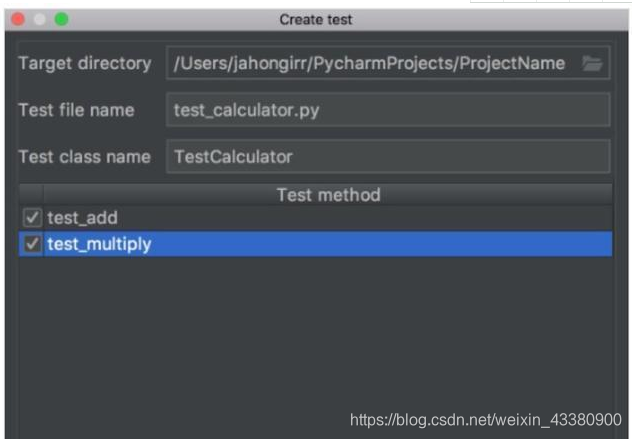Viewport: 632px width, 439px height.
Task: Click the empty area below test_multiply row
Action: point(300,330)
